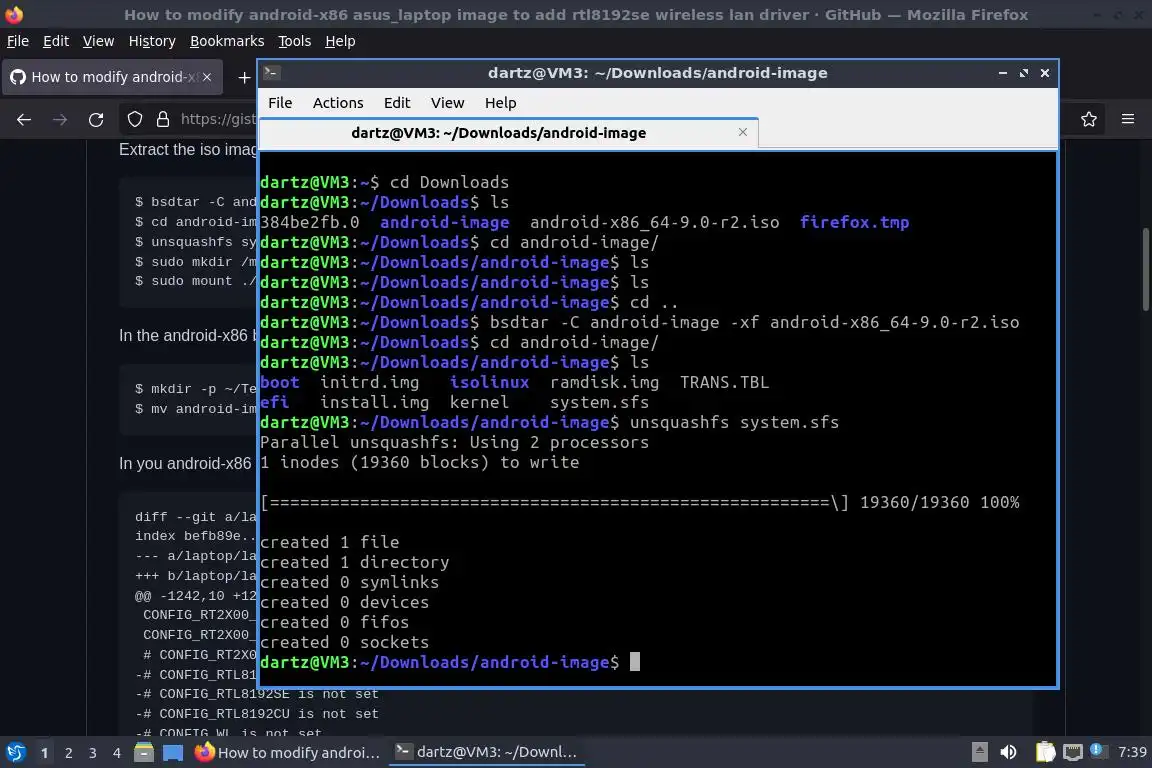Click 'isolinux' directory name in terminal

click(x=489, y=382)
